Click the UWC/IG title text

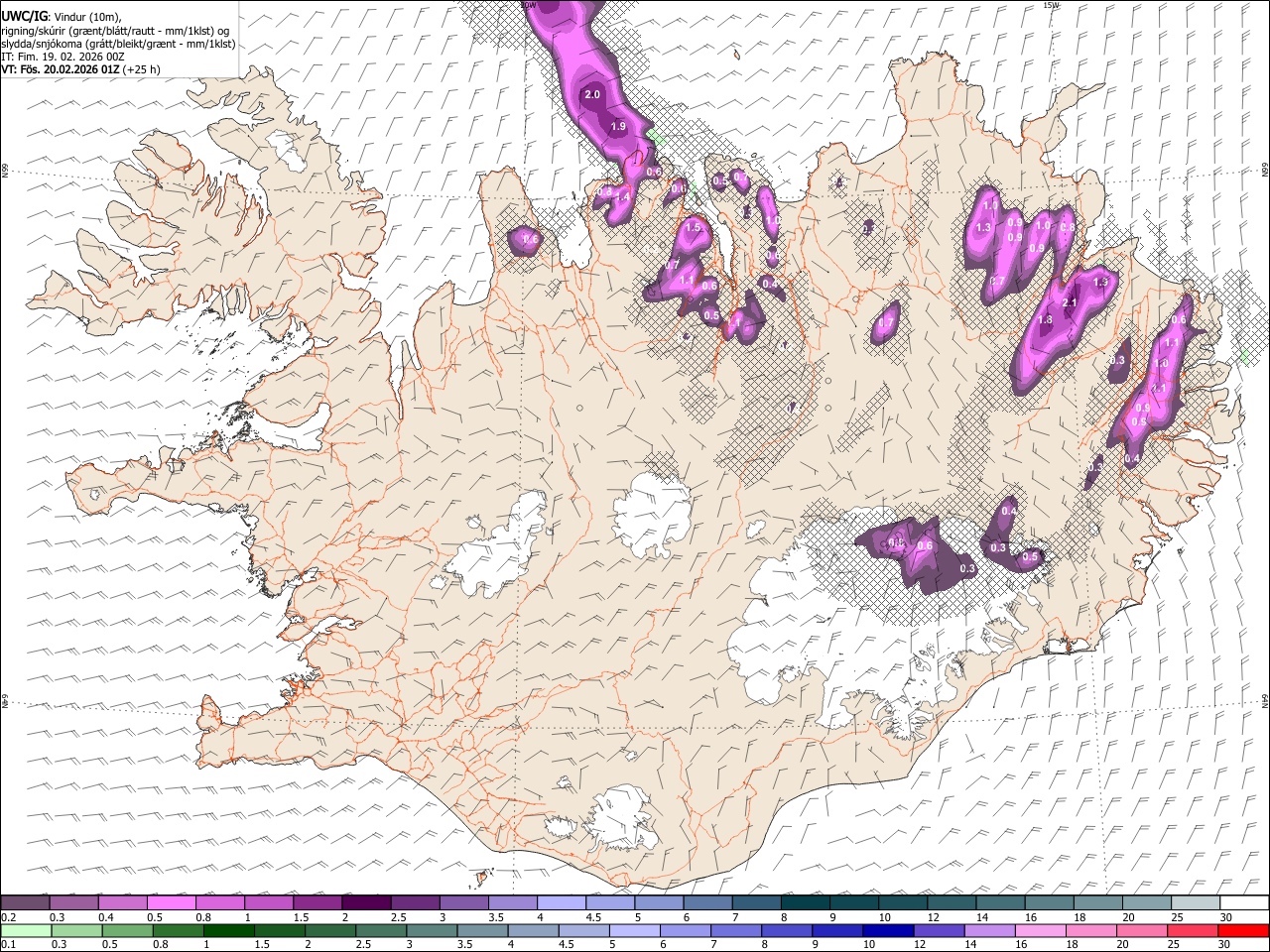coord(24,17)
